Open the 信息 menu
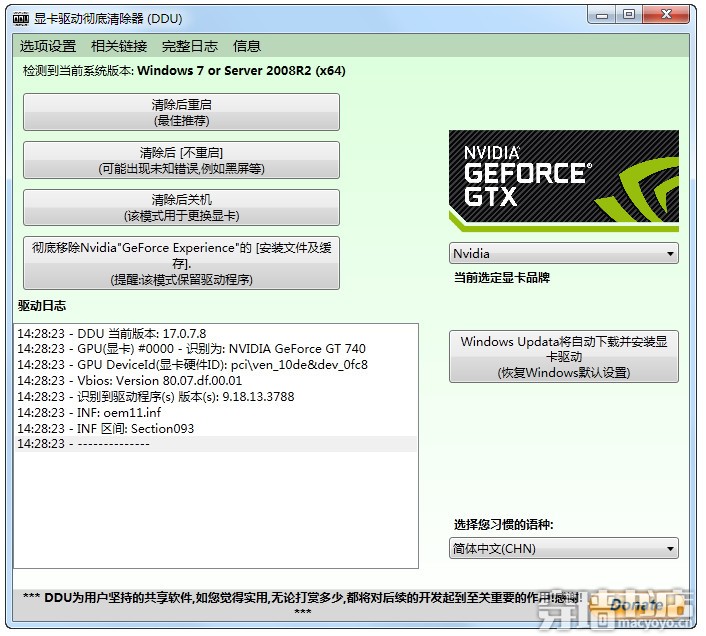Screen dimensions: 706x636 coord(246,46)
